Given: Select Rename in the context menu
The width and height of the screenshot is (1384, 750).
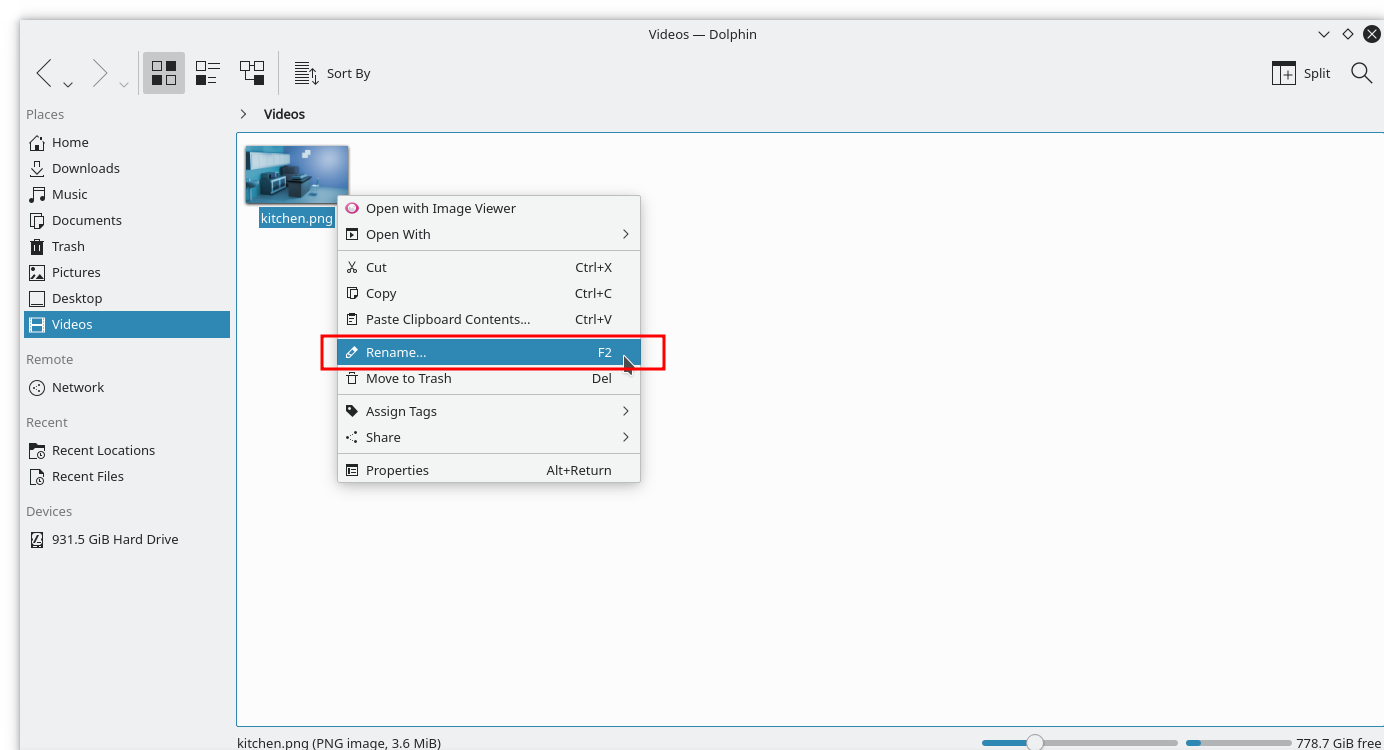Looking at the screenshot, I should click(394, 352).
